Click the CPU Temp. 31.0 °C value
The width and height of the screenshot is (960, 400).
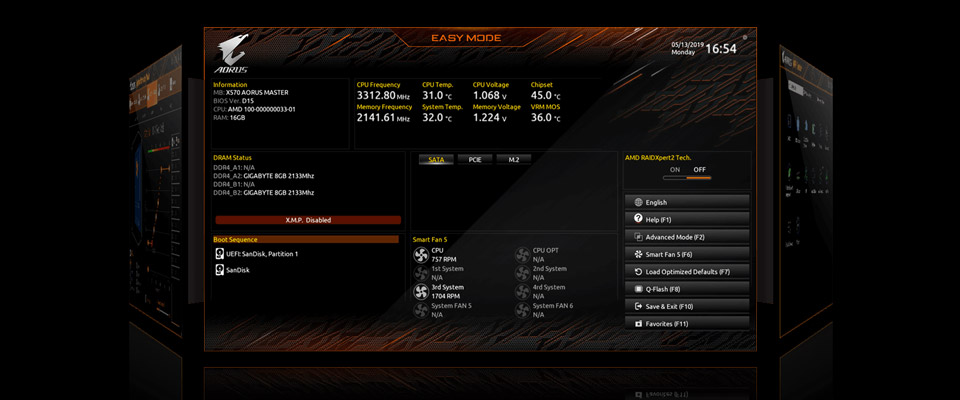[437, 96]
